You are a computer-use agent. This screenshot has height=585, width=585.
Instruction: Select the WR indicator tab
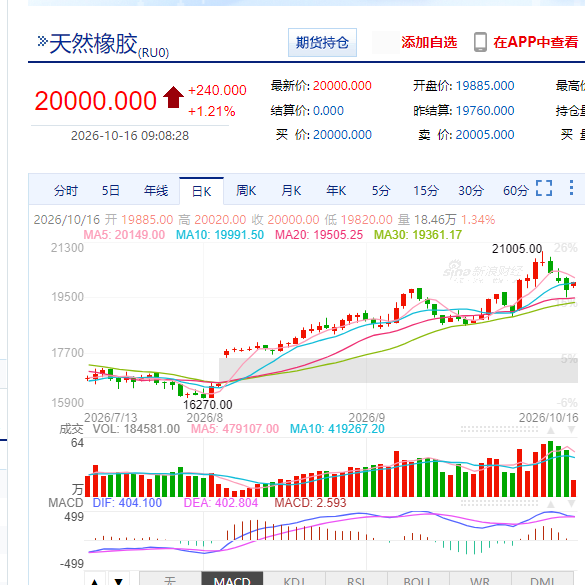point(480,579)
